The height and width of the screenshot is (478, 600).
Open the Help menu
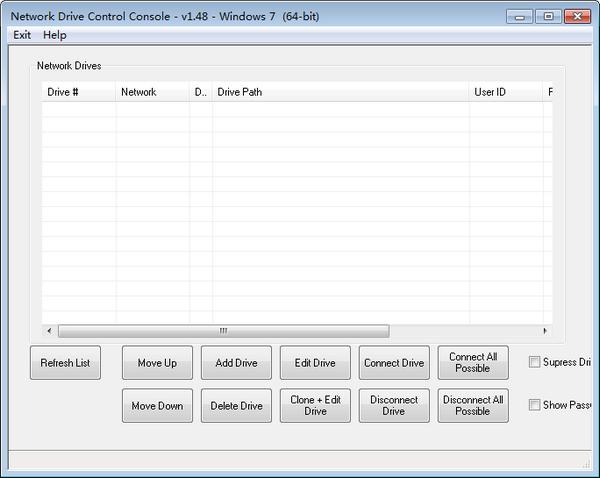pyautogui.click(x=55, y=35)
